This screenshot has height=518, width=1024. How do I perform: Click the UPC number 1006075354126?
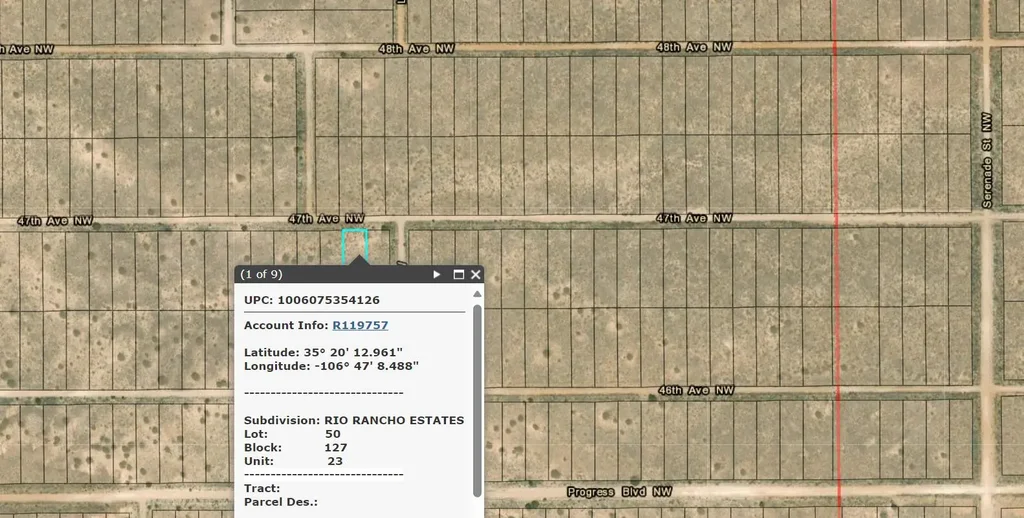click(328, 300)
